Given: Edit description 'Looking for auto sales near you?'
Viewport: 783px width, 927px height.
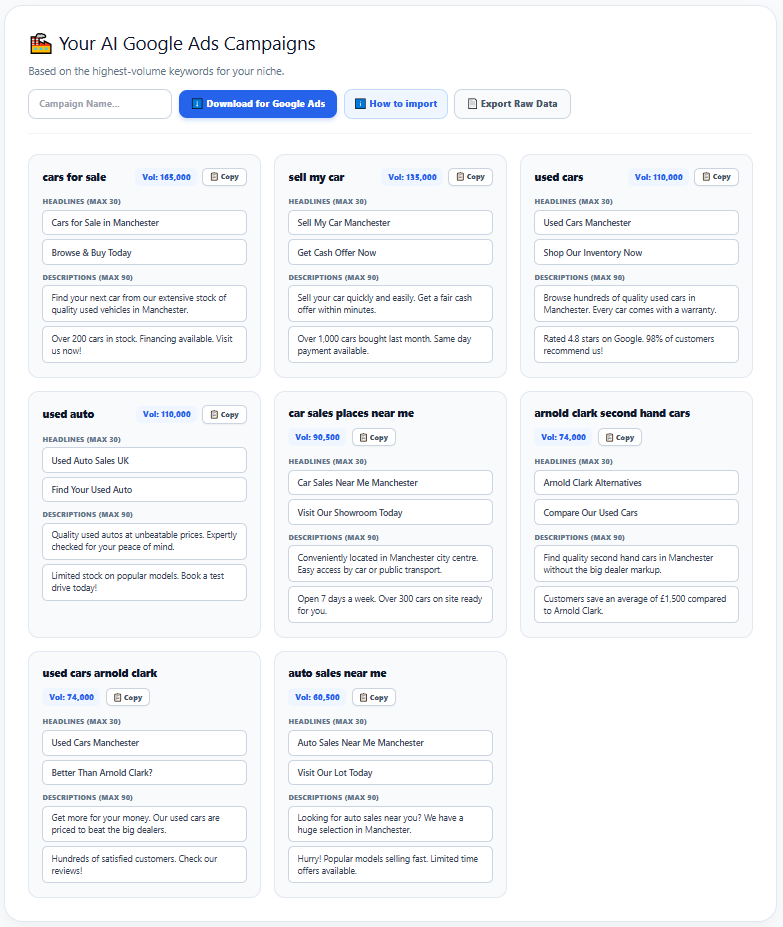Looking at the screenshot, I should pos(390,824).
